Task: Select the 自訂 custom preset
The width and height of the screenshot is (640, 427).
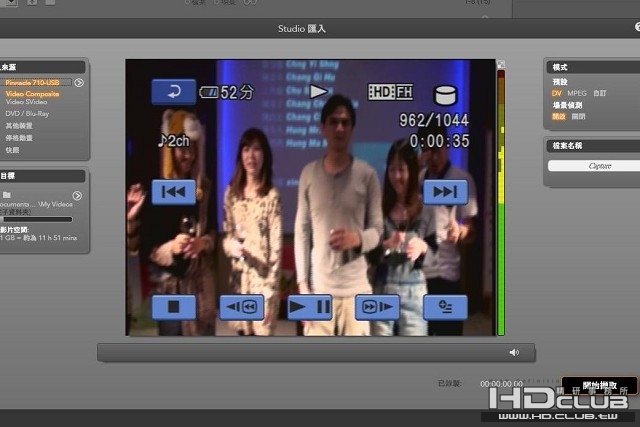Action: 600,93
